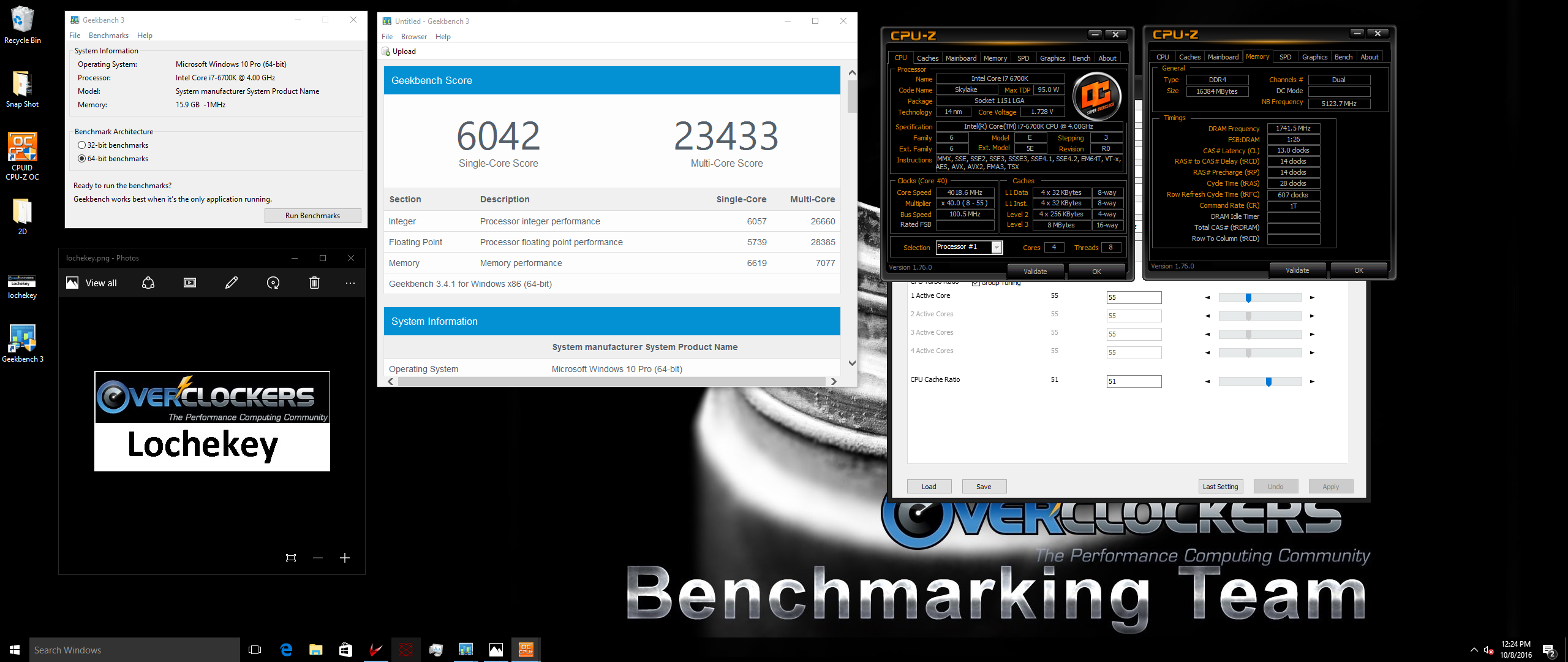Click the volume icon in system tray
Screen dimensions: 1568x662
pyautogui.click(x=1488, y=650)
